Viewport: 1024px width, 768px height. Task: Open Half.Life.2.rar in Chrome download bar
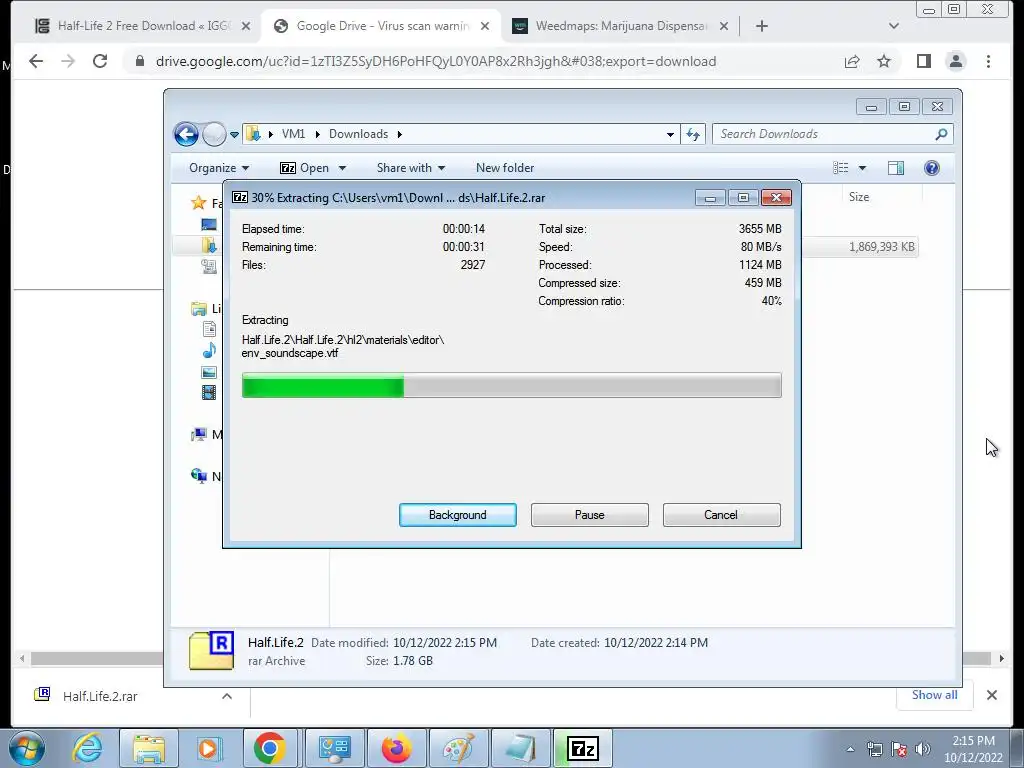pyautogui.click(x=100, y=696)
